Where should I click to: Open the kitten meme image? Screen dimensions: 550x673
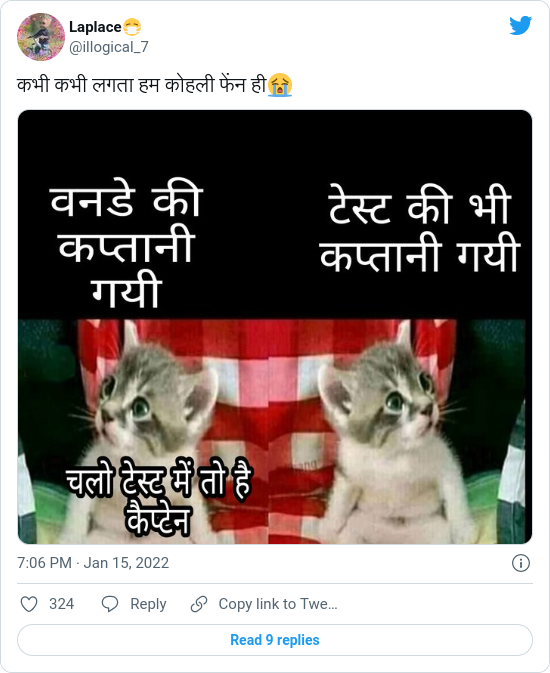click(x=275, y=327)
